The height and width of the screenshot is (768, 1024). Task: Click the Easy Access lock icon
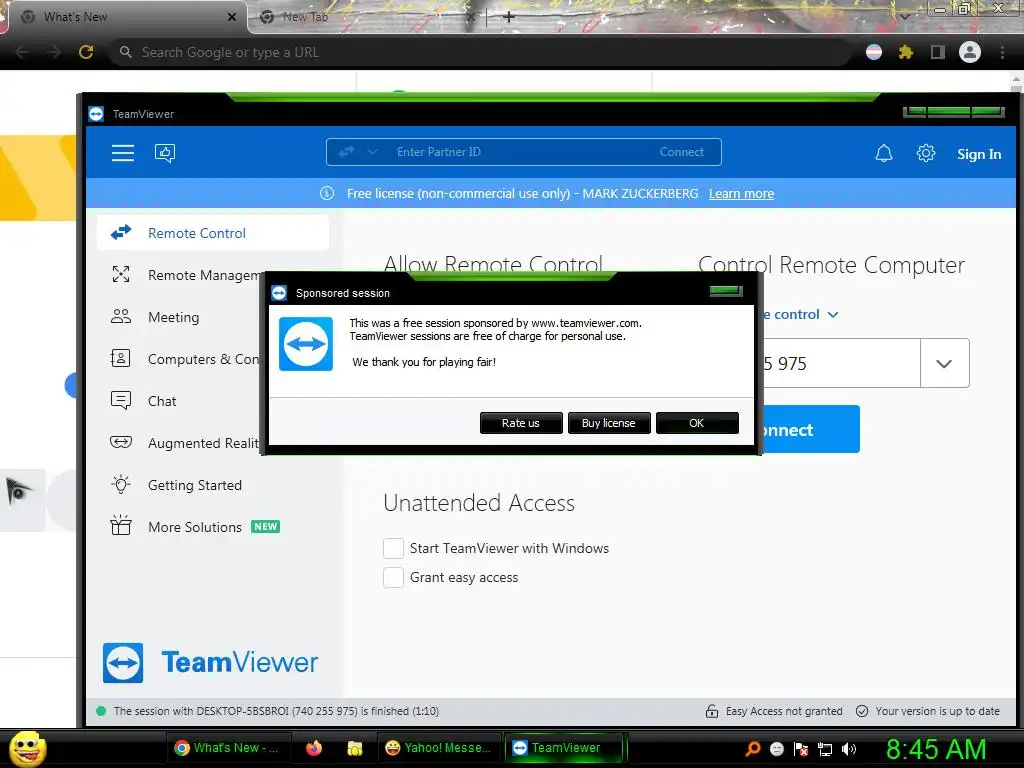point(712,711)
